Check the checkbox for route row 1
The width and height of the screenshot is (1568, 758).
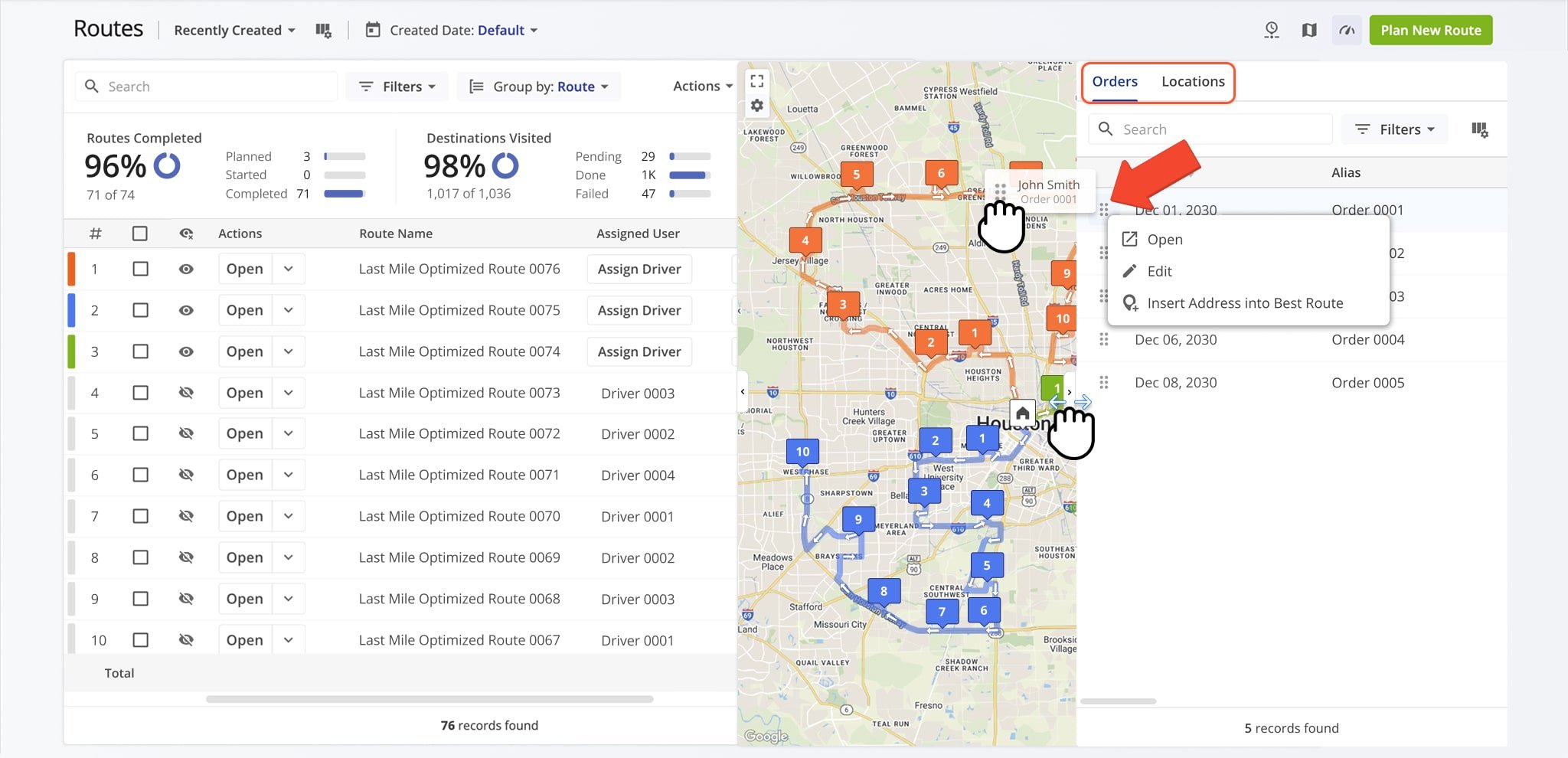click(x=140, y=269)
